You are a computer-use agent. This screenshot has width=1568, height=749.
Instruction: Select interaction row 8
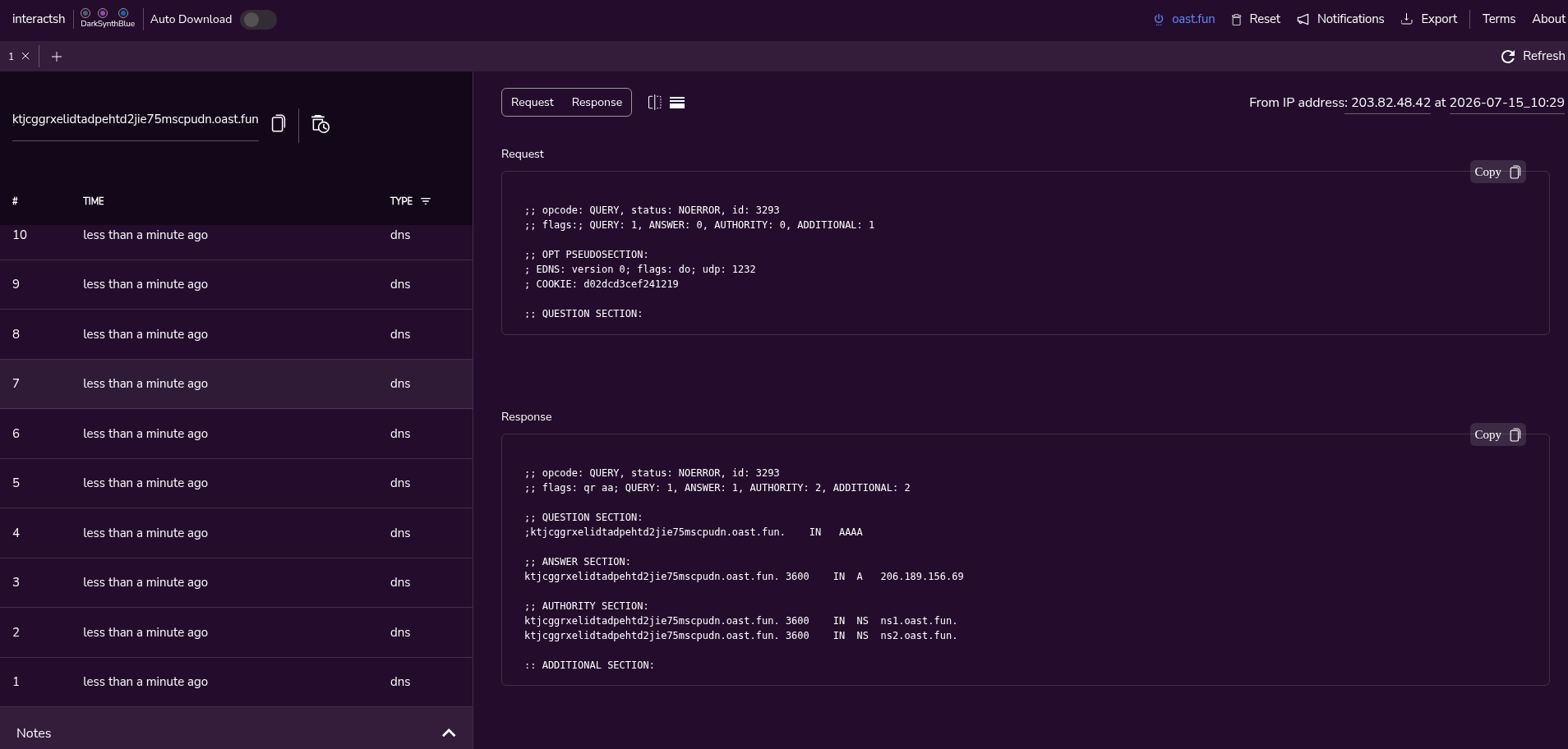(236, 334)
